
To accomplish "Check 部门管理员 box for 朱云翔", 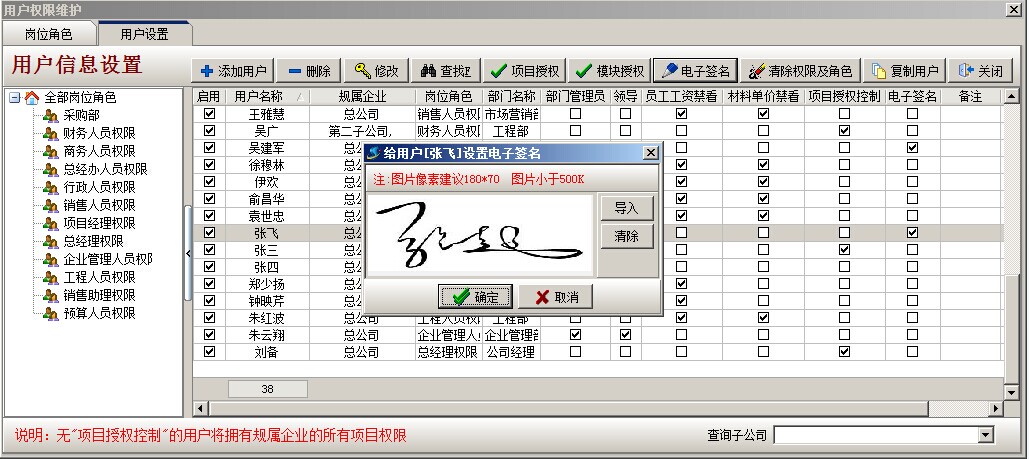I will pyautogui.click(x=575, y=335).
